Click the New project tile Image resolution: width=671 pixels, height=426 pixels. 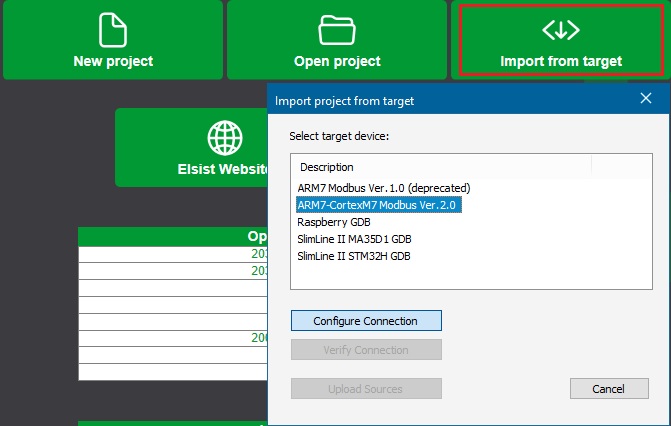113,39
